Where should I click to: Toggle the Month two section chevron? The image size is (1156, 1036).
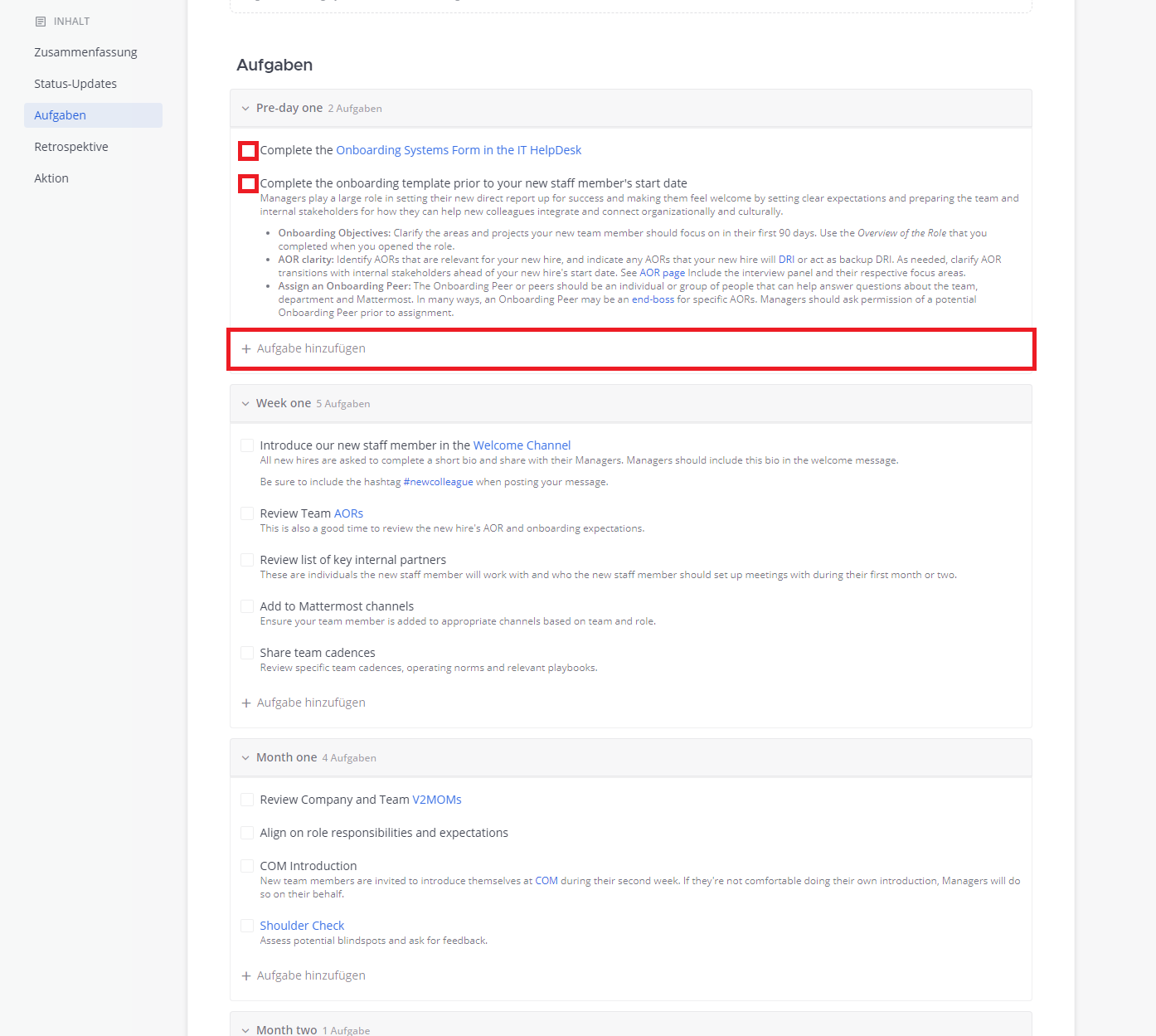pos(245,1030)
